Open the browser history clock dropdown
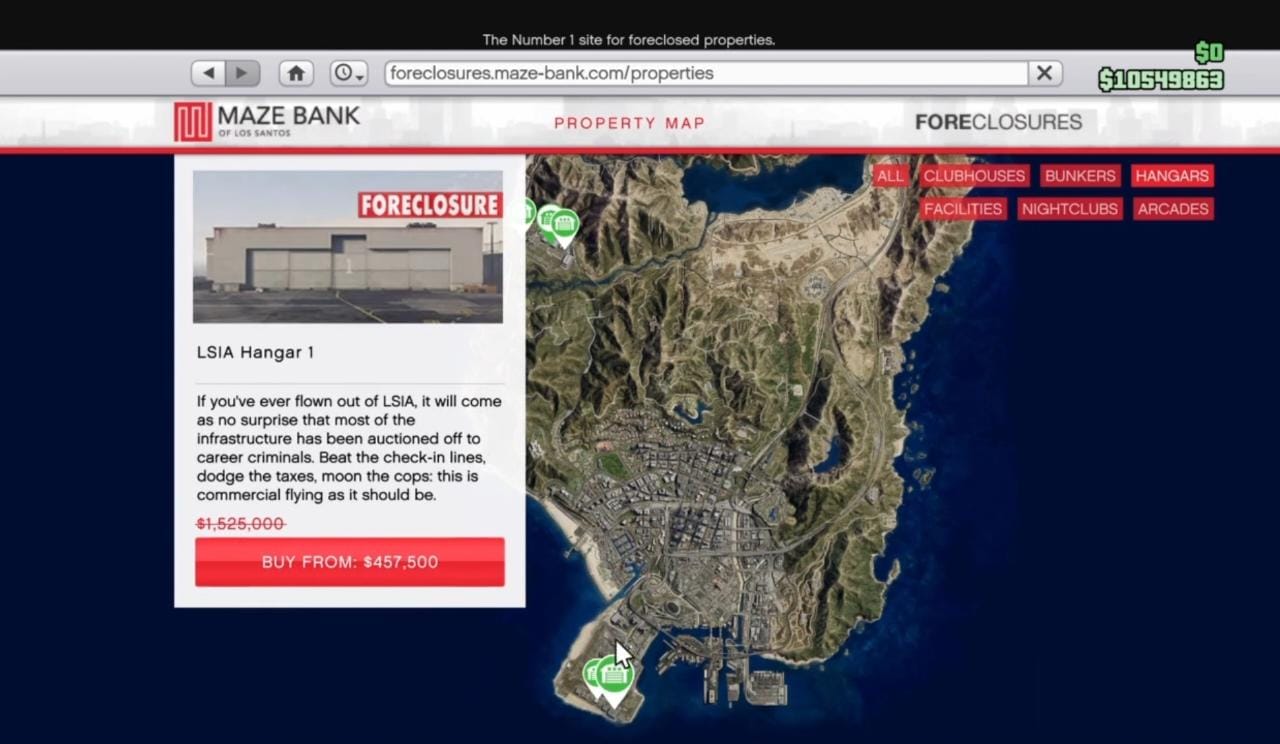Screen dimensions: 1280x744 [x=349, y=73]
